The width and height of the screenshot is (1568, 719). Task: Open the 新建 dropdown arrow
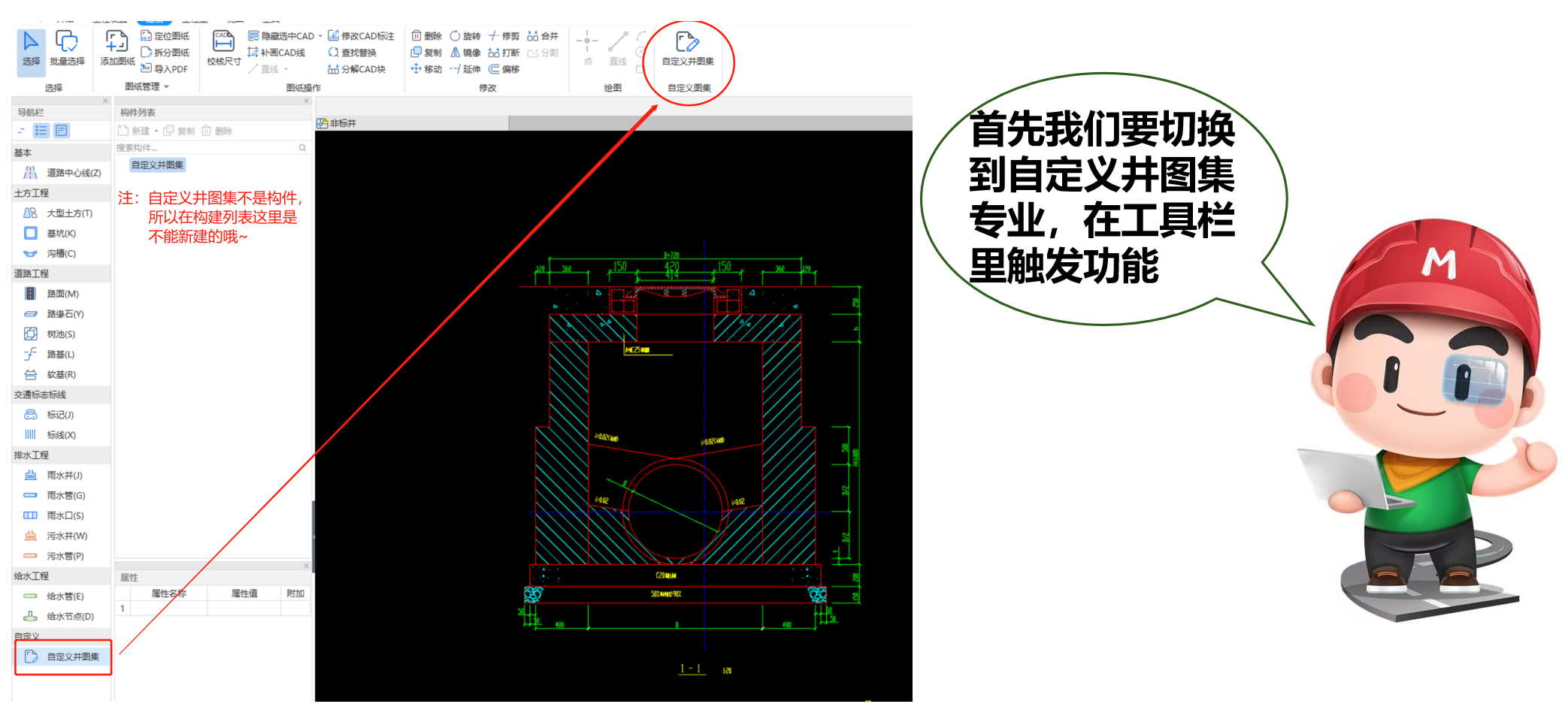point(156,131)
